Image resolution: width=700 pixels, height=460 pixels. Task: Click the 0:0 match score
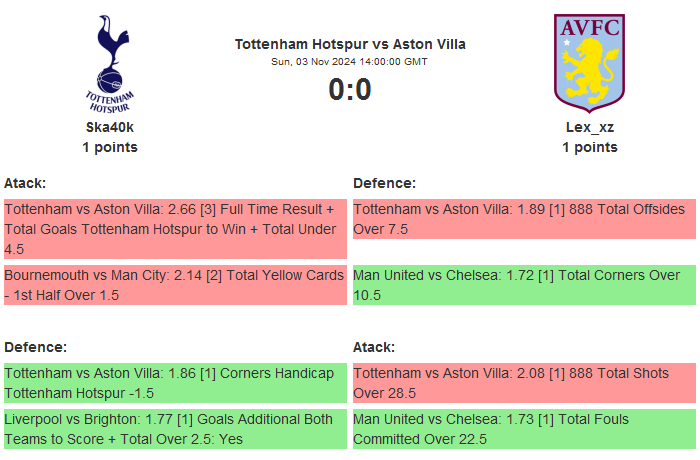[350, 90]
